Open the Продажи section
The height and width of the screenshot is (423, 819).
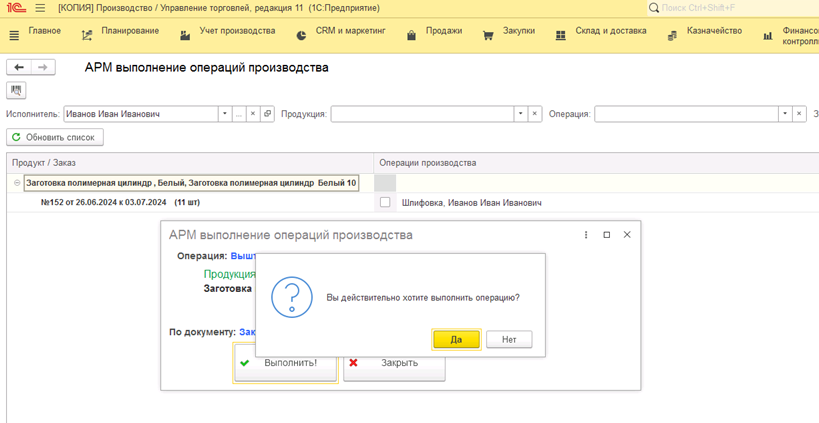(434, 32)
